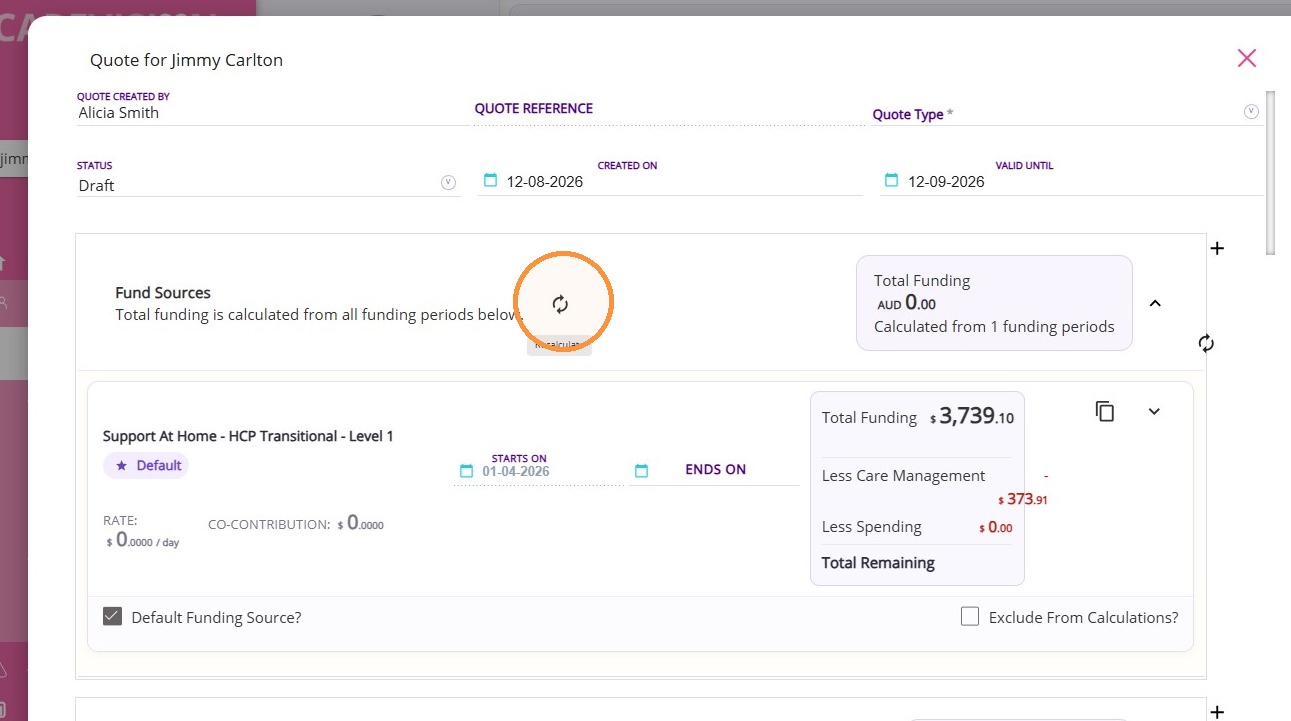This screenshot has width=1291, height=721.
Task: Click the Default star badge
Action: point(146,465)
